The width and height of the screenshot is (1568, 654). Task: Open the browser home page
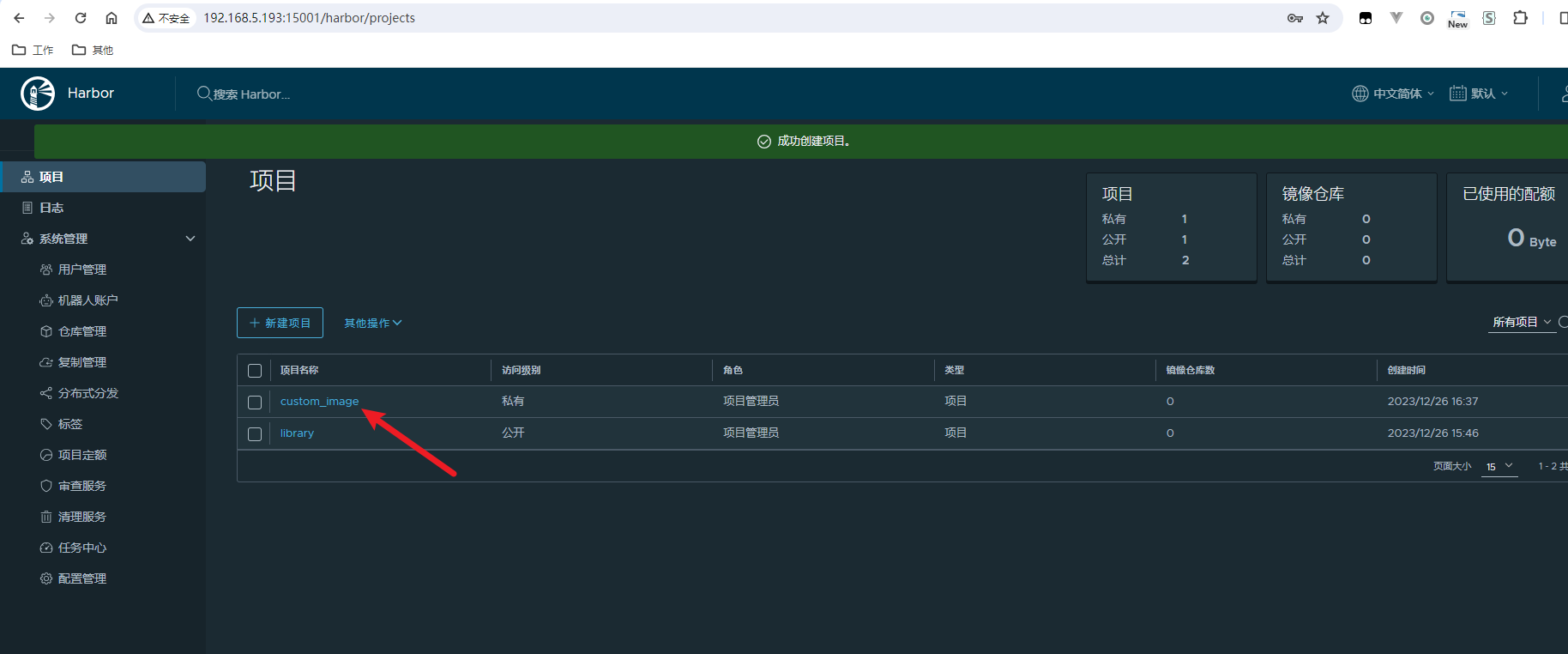(x=112, y=18)
